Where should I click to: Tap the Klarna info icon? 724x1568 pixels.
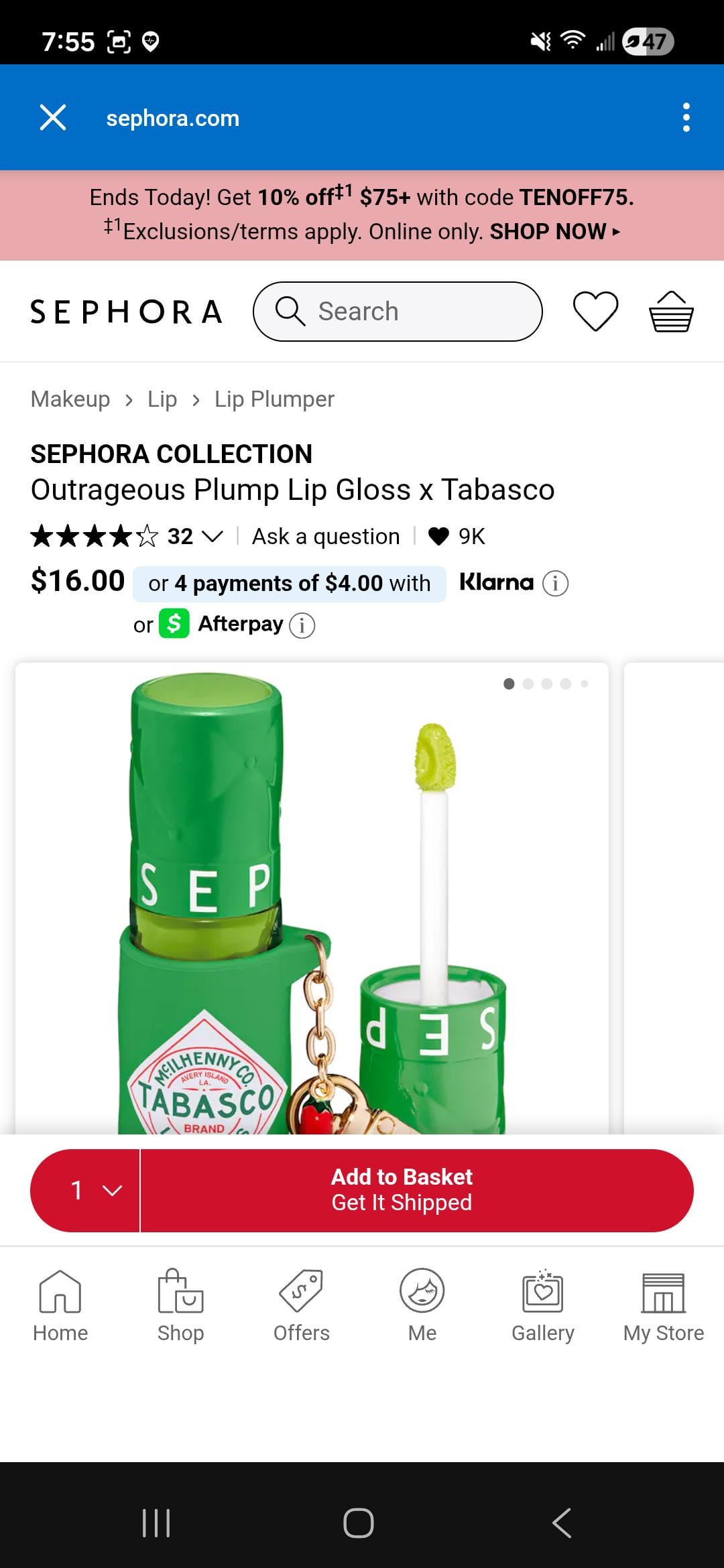pyautogui.click(x=555, y=584)
